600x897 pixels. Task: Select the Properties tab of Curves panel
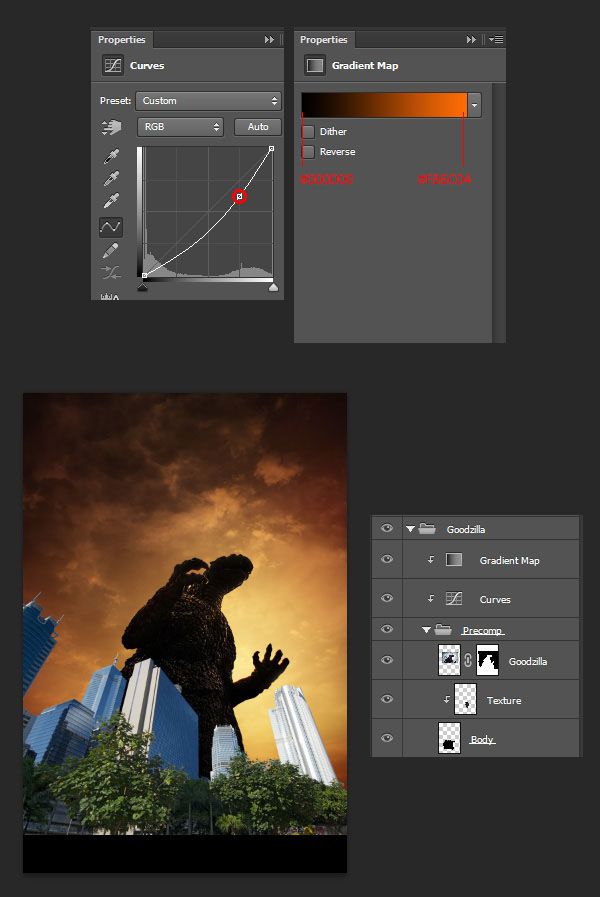click(x=121, y=39)
